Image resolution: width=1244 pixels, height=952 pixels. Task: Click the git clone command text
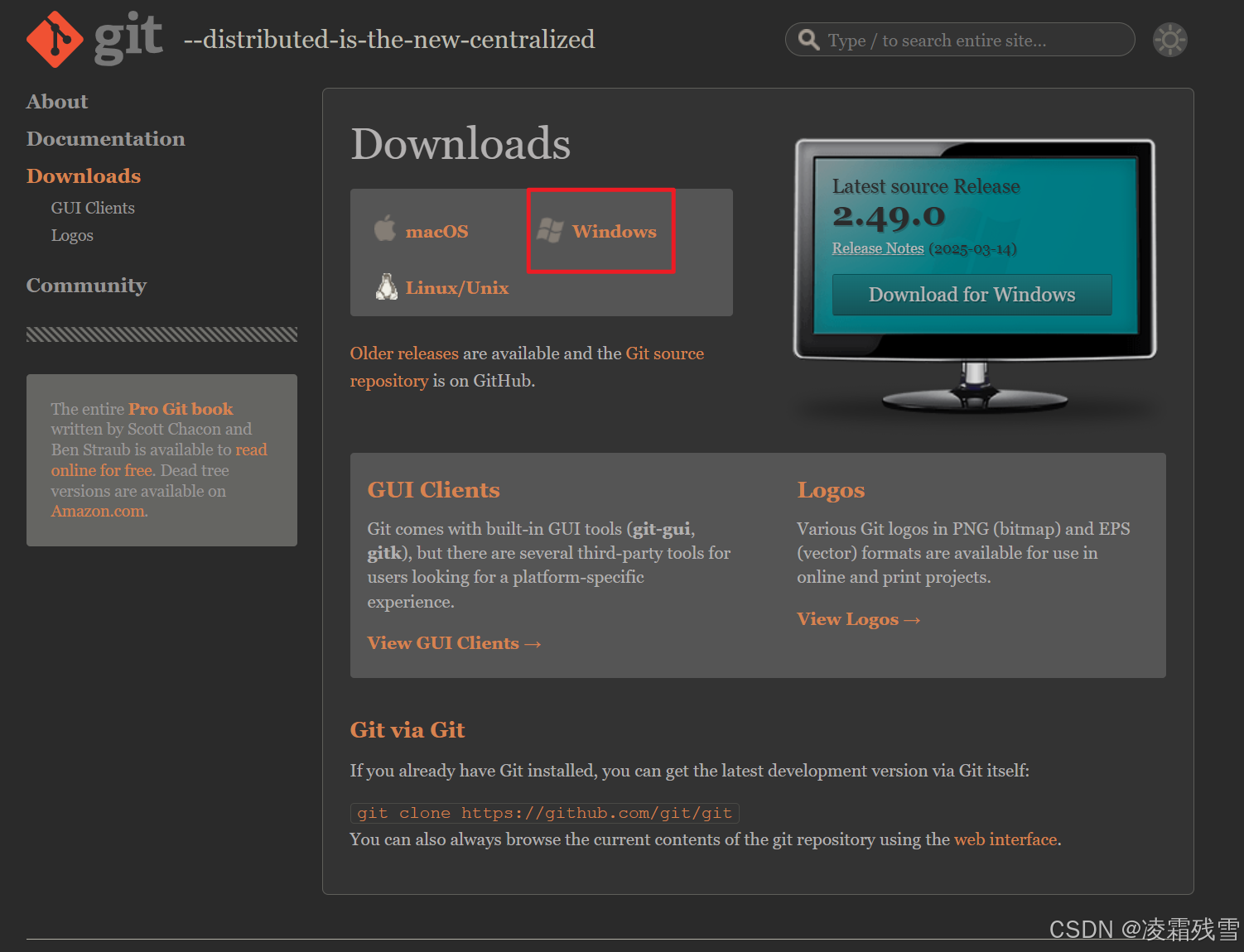click(x=545, y=813)
